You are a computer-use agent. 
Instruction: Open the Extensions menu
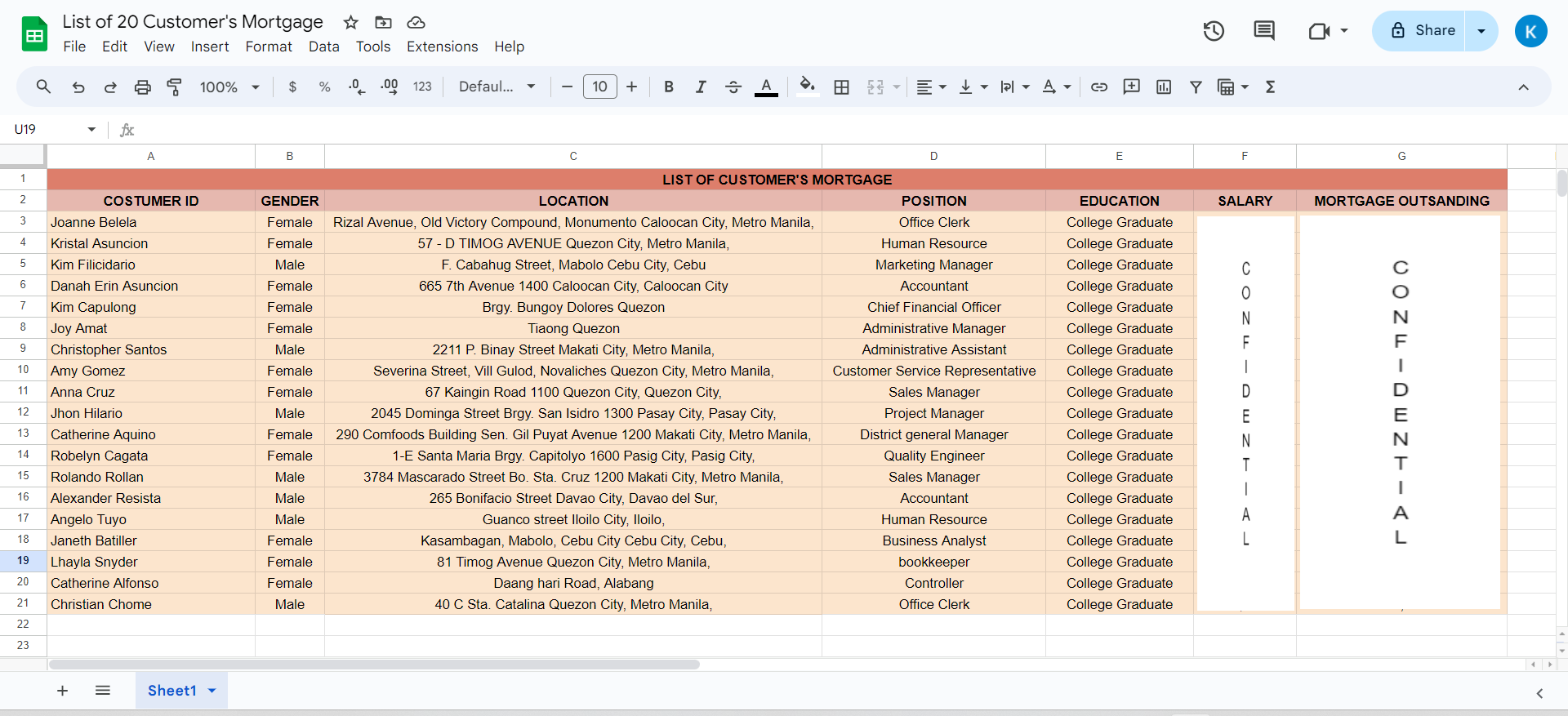coord(443,47)
